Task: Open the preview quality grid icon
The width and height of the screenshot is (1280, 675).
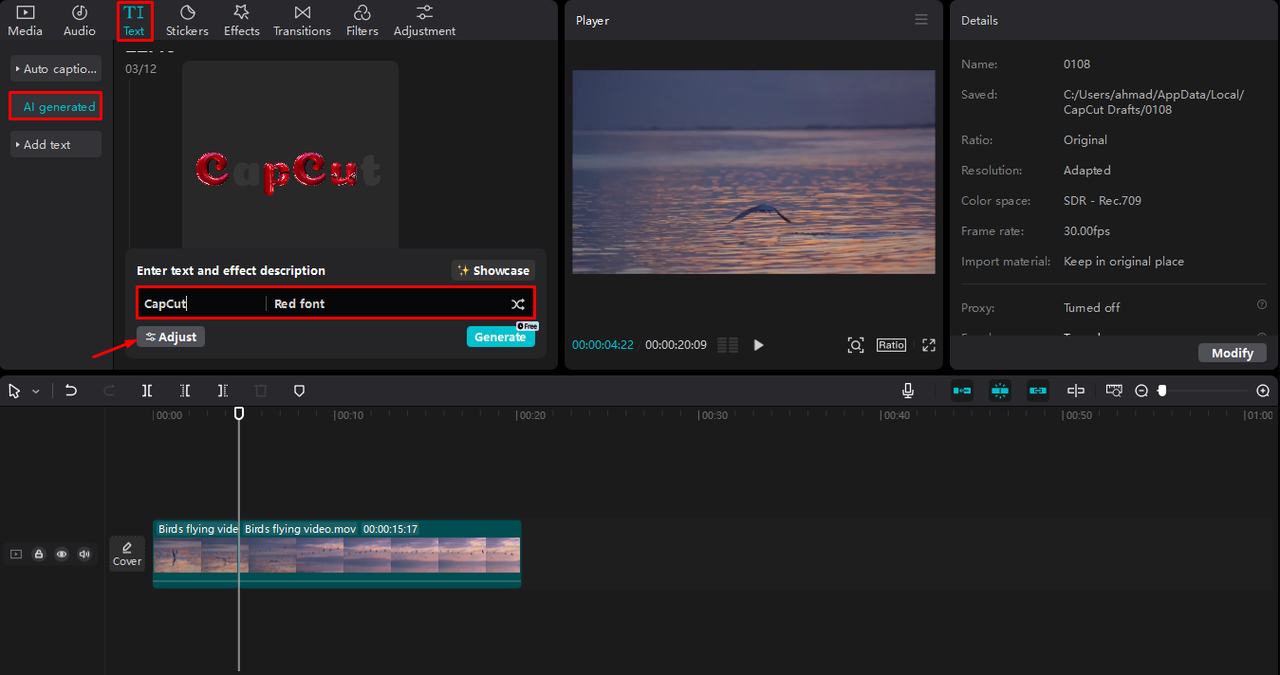Action: tap(728, 345)
